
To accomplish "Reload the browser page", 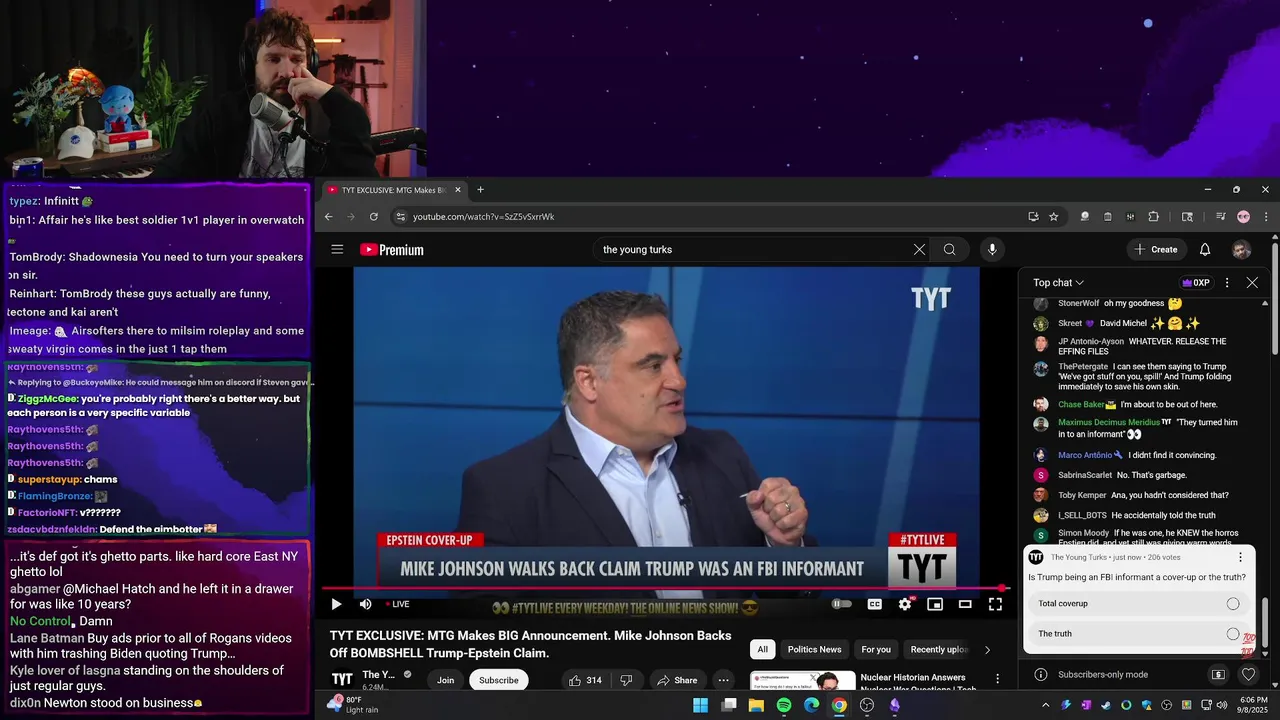I will 374,216.
